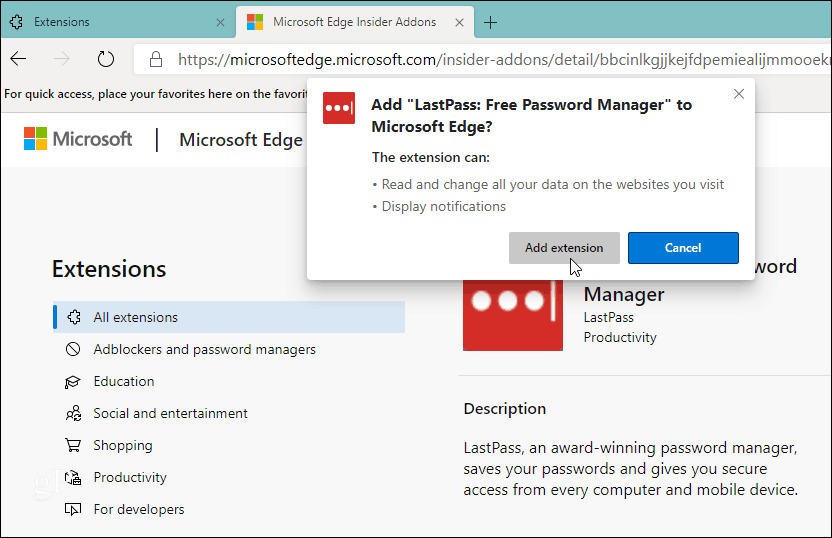Click the For developers screen icon
832x538 pixels.
click(73, 509)
